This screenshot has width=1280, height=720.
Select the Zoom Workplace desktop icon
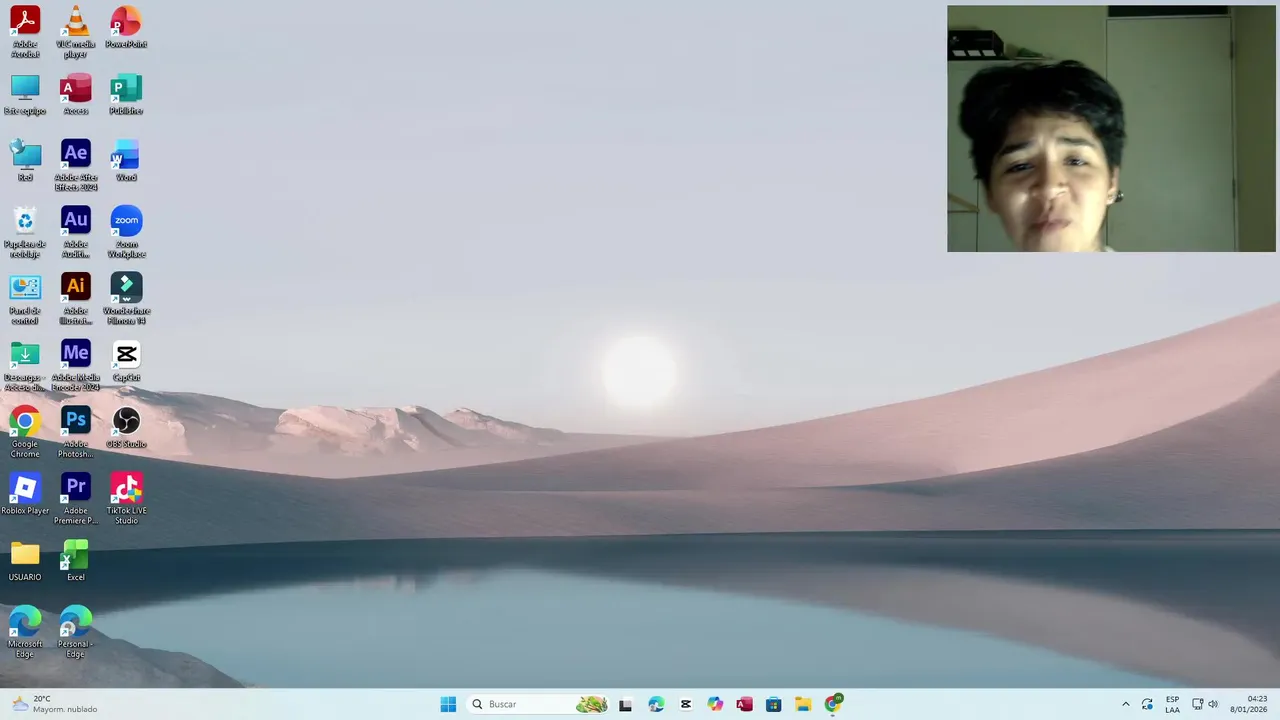(126, 231)
